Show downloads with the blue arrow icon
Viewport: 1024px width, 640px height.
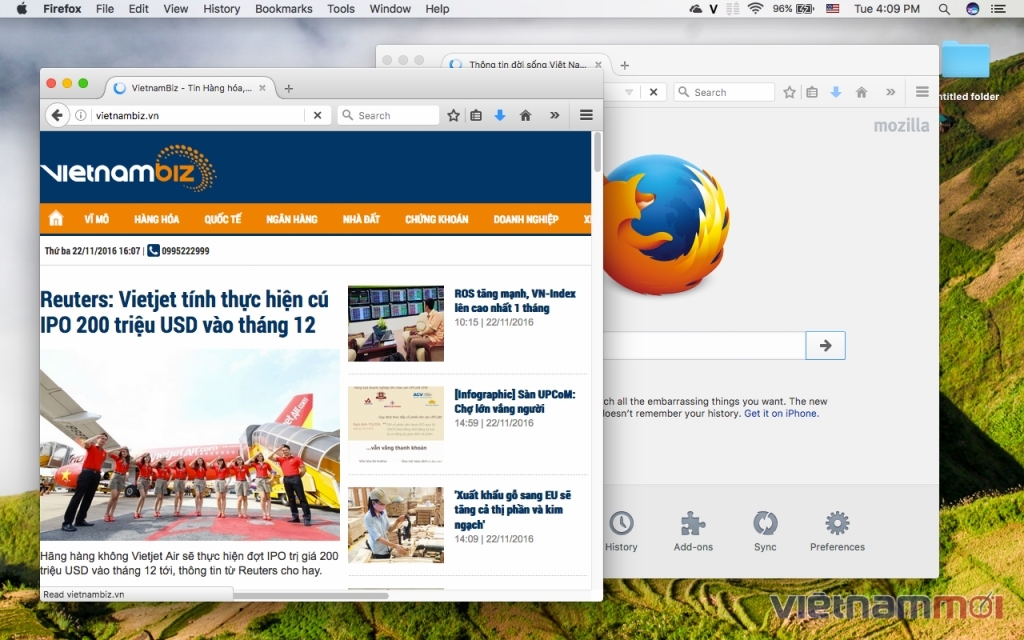pos(500,116)
